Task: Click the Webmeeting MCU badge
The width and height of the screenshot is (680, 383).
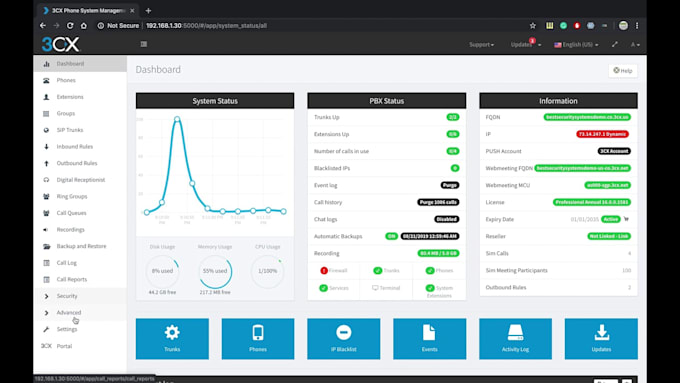Action: (608, 185)
